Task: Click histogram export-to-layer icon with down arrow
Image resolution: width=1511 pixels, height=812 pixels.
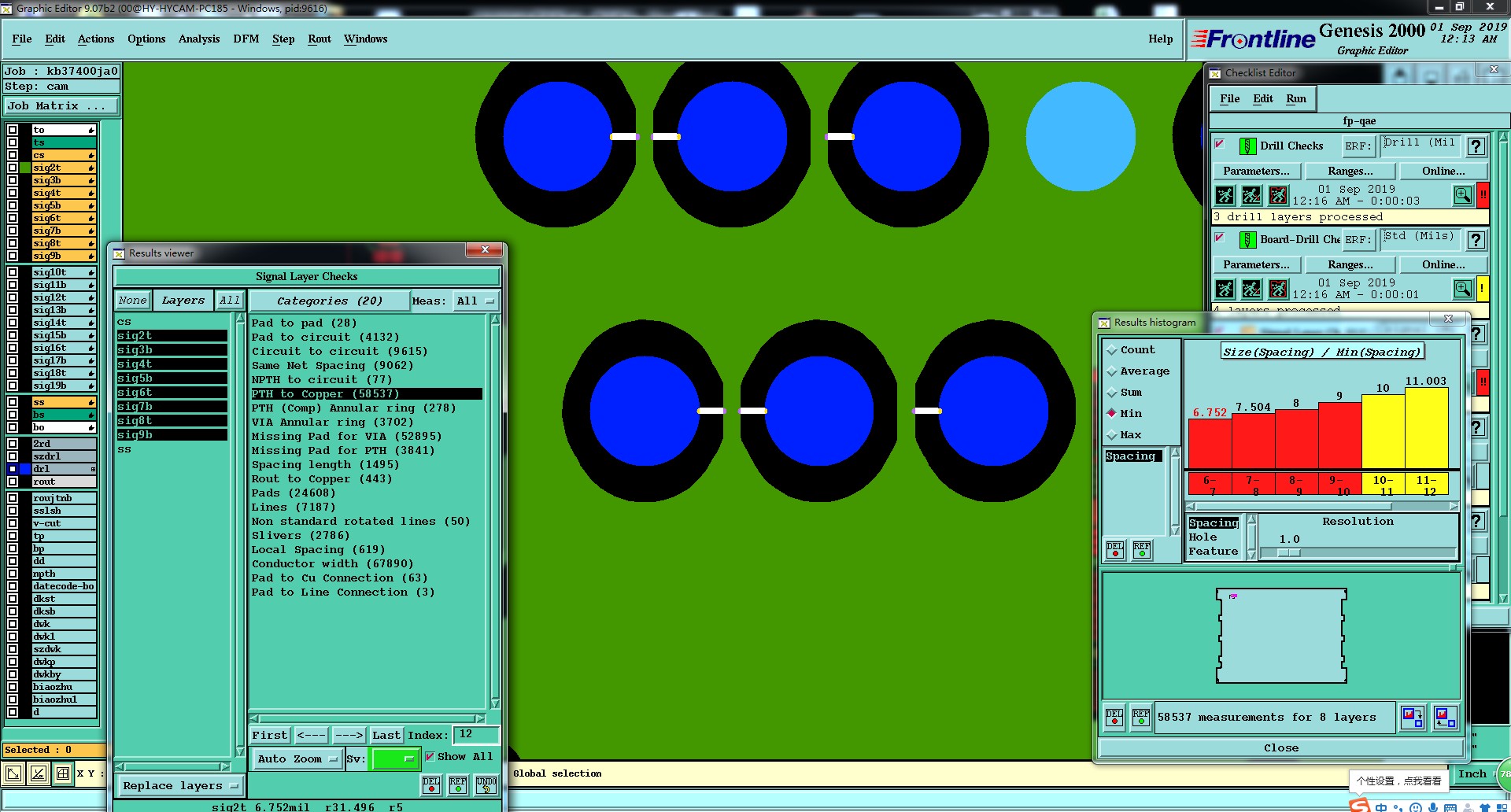Action: pyautogui.click(x=1413, y=717)
